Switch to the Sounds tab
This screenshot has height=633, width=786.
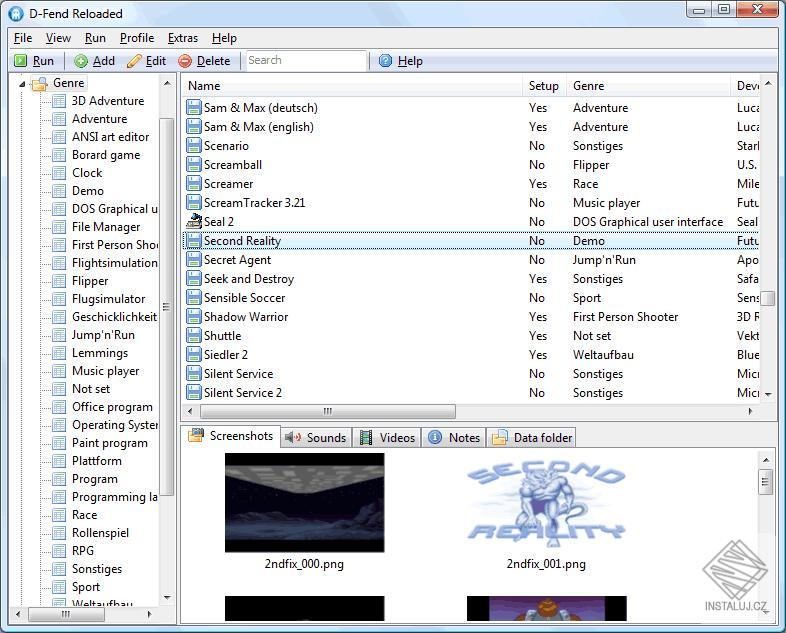[x=316, y=437]
